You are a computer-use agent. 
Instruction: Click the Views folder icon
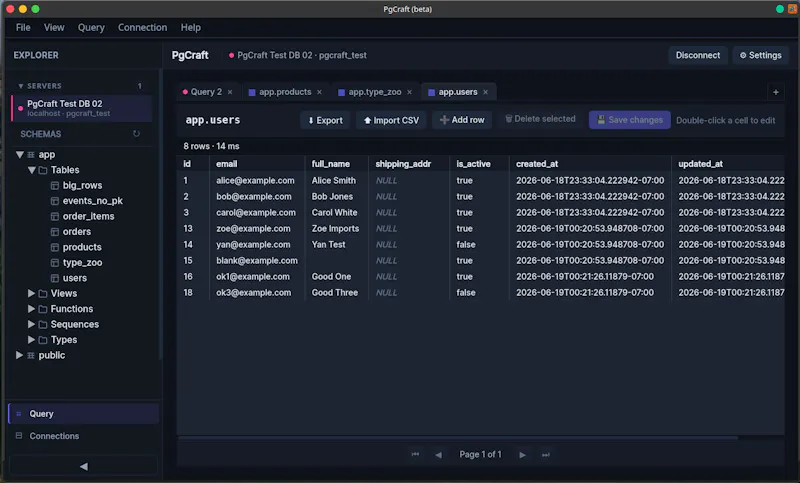[x=43, y=294]
